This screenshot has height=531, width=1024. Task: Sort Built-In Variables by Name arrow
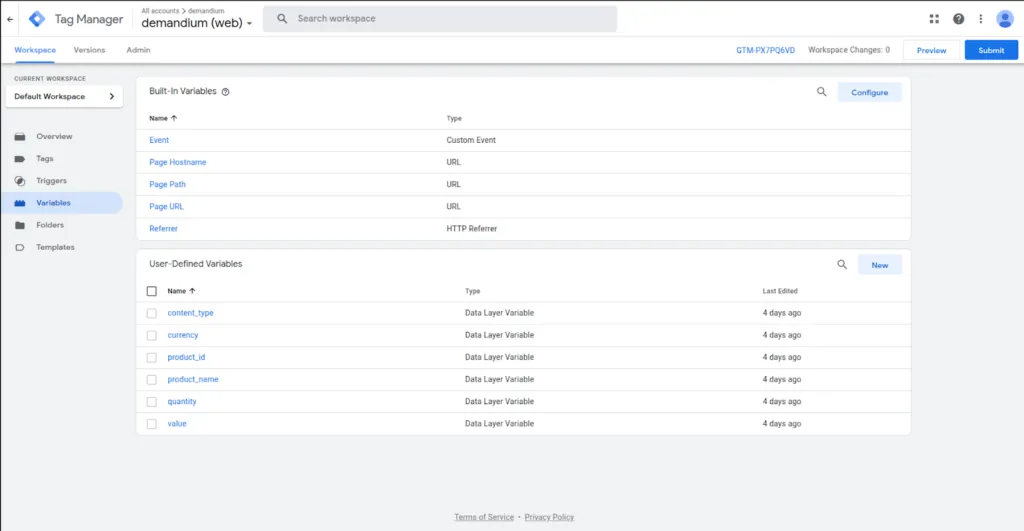[x=174, y=118]
